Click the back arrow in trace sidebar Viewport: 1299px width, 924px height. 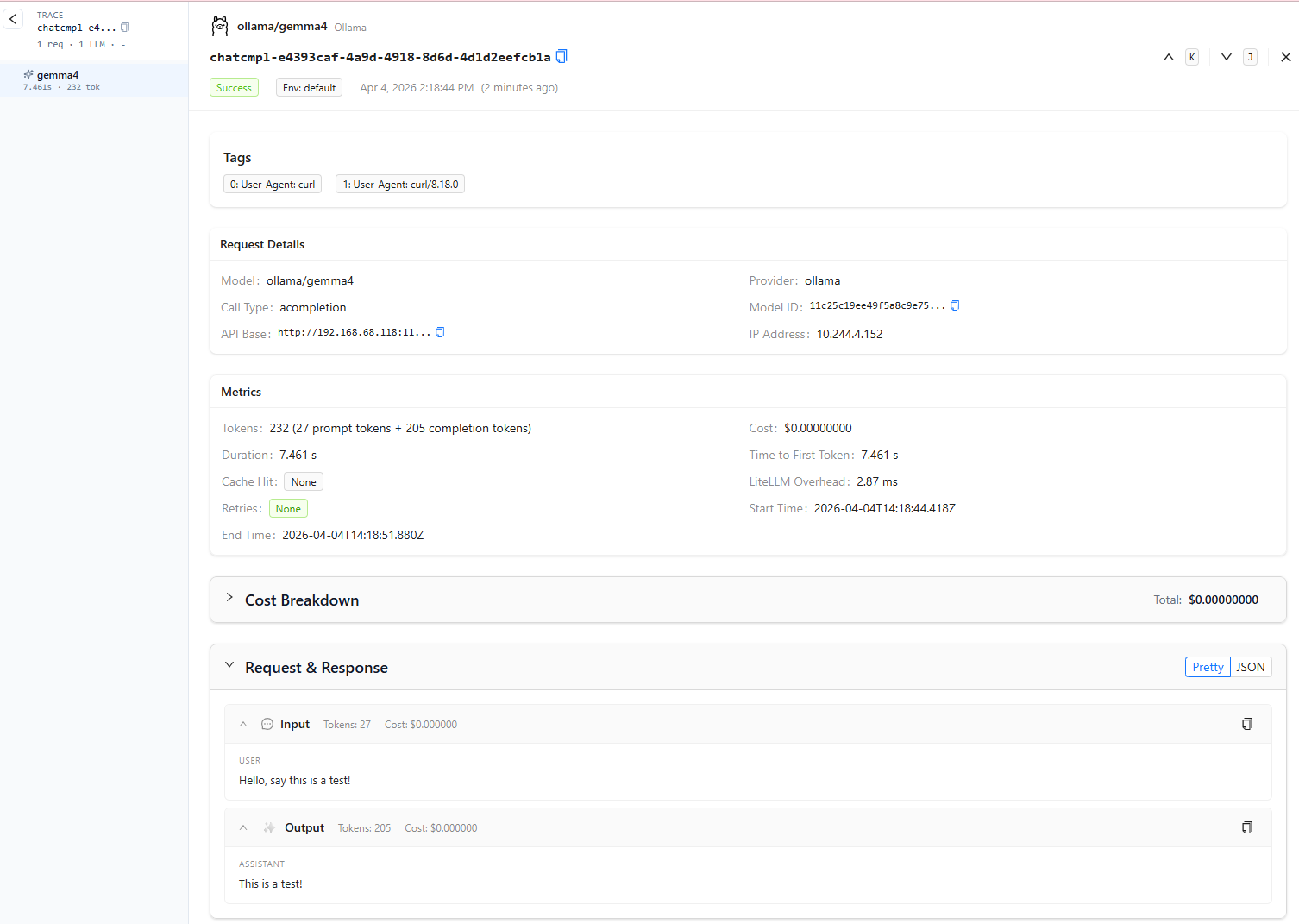click(13, 19)
